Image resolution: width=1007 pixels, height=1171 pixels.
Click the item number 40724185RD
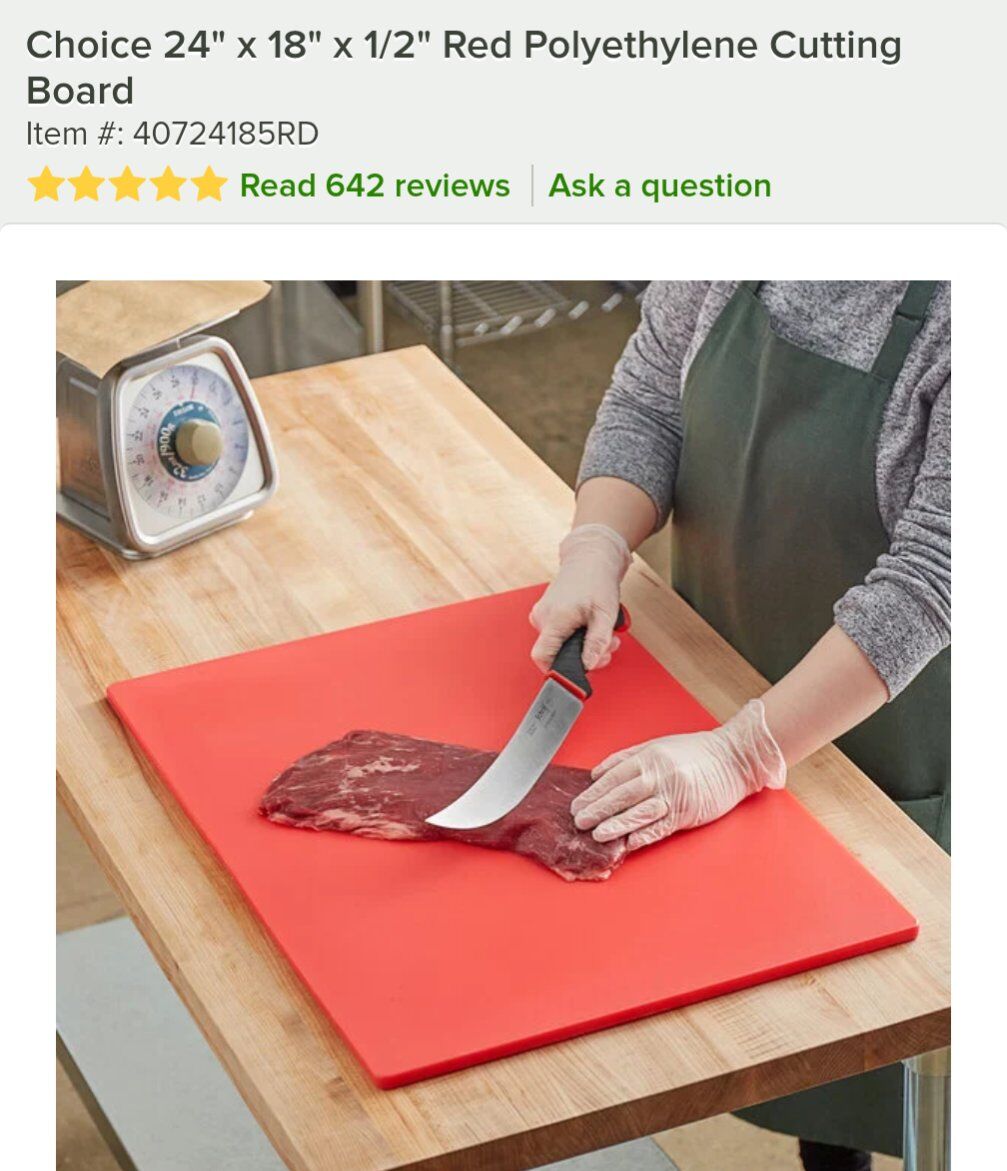point(226,134)
